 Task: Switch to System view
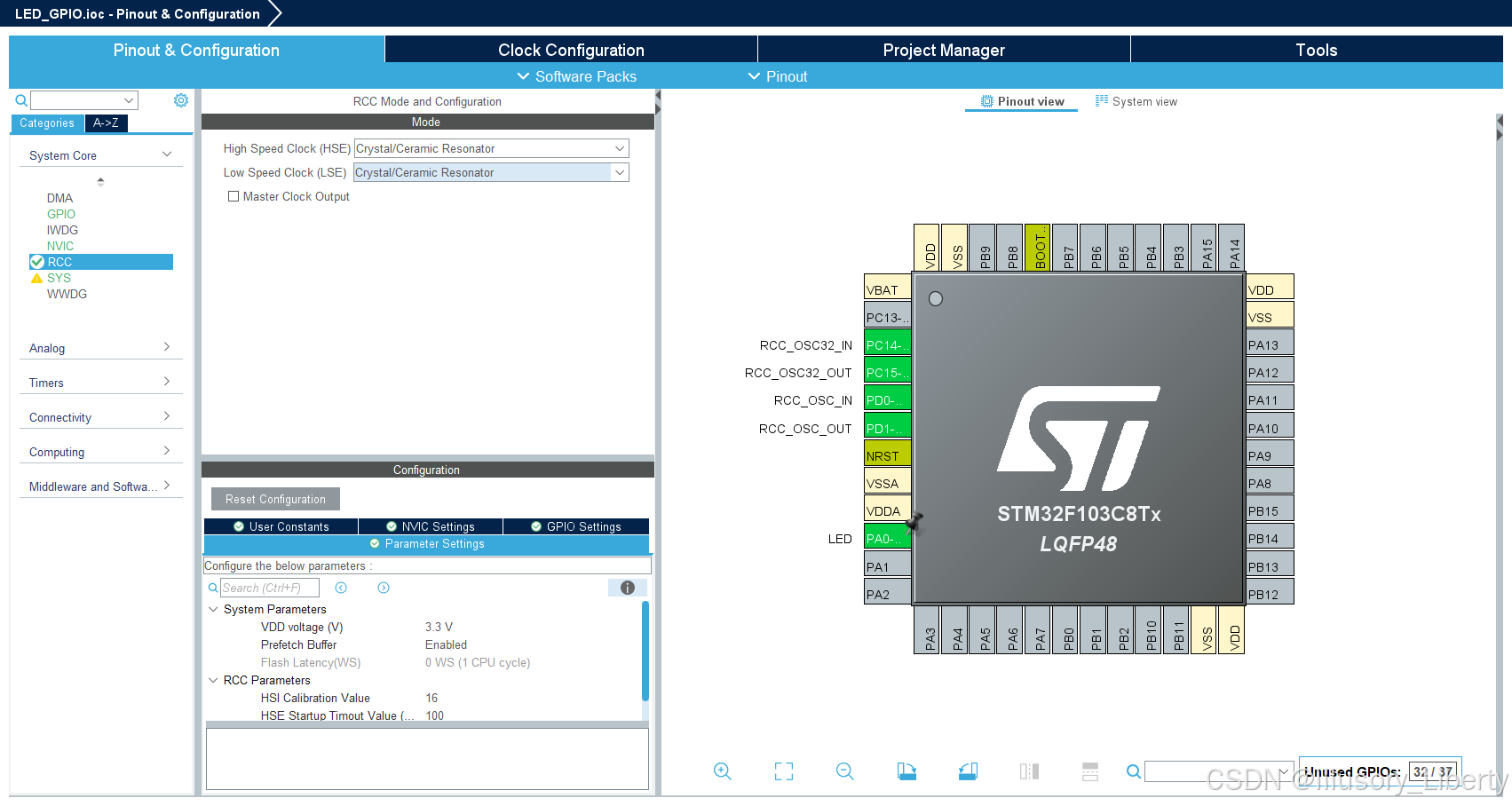(1136, 101)
